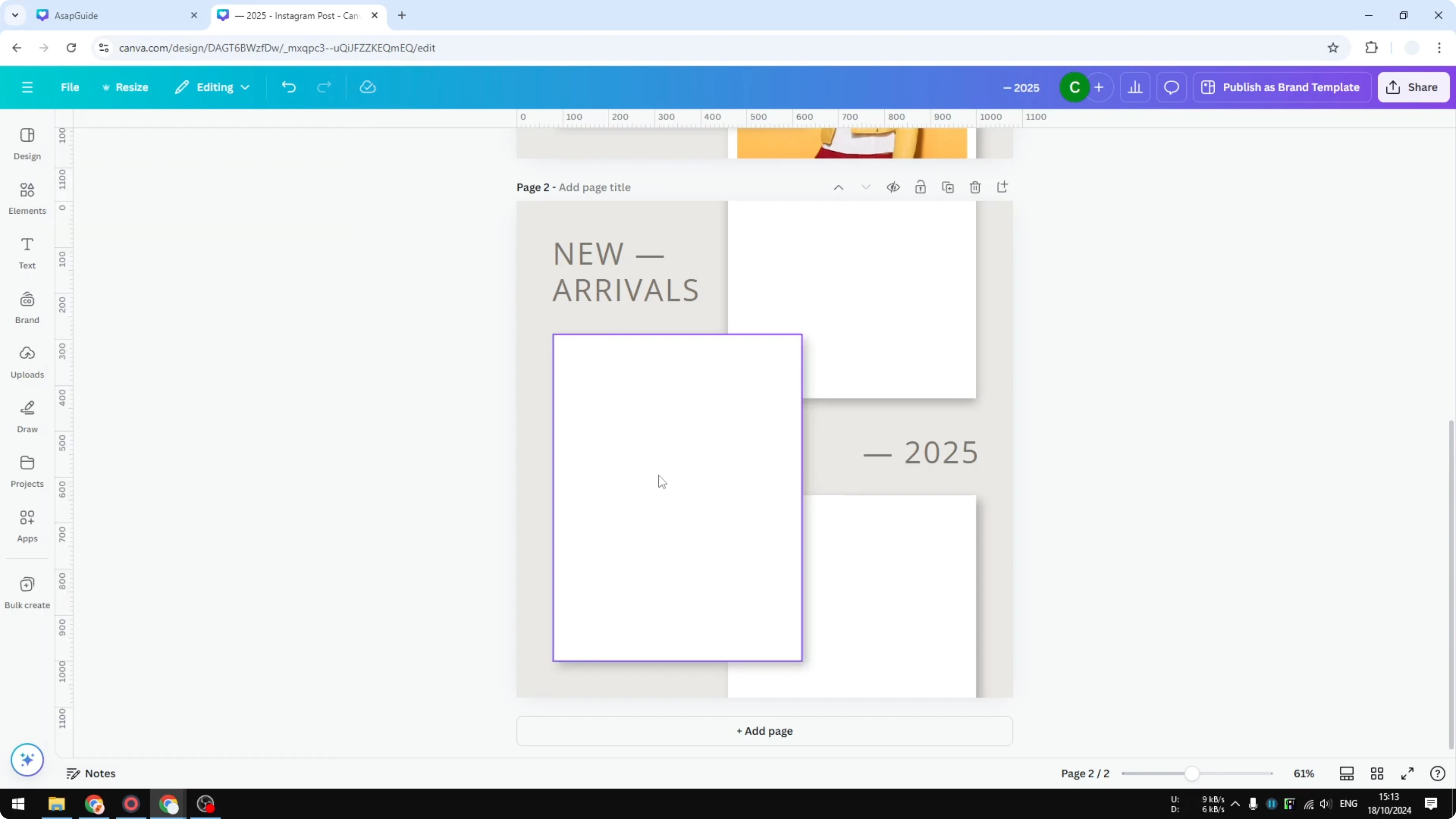Duplicate Page 2 using the copy icon
This screenshot has height=819, width=1456.
pos(948,186)
